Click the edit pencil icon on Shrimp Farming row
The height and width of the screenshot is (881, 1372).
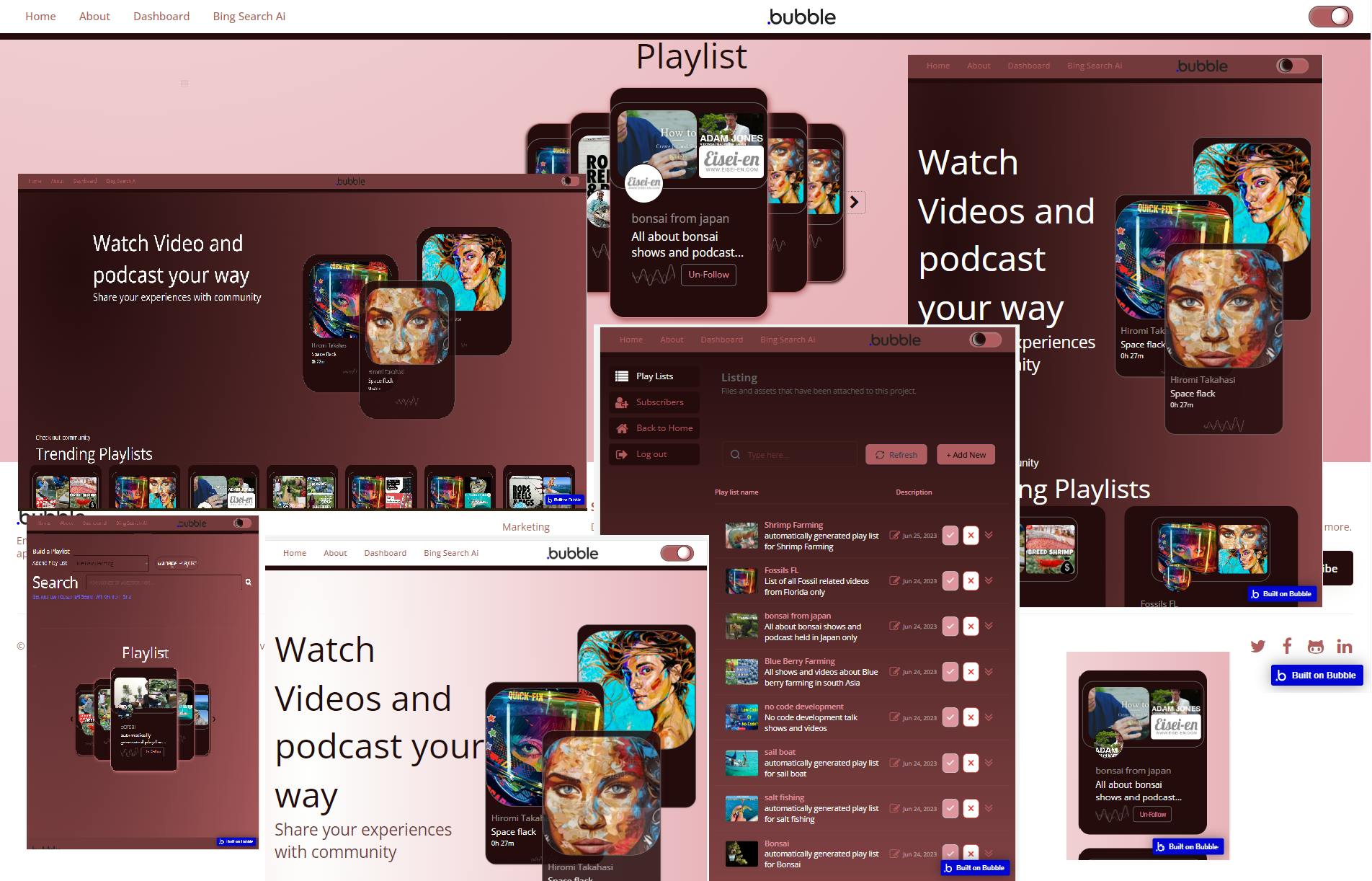pyautogui.click(x=894, y=535)
